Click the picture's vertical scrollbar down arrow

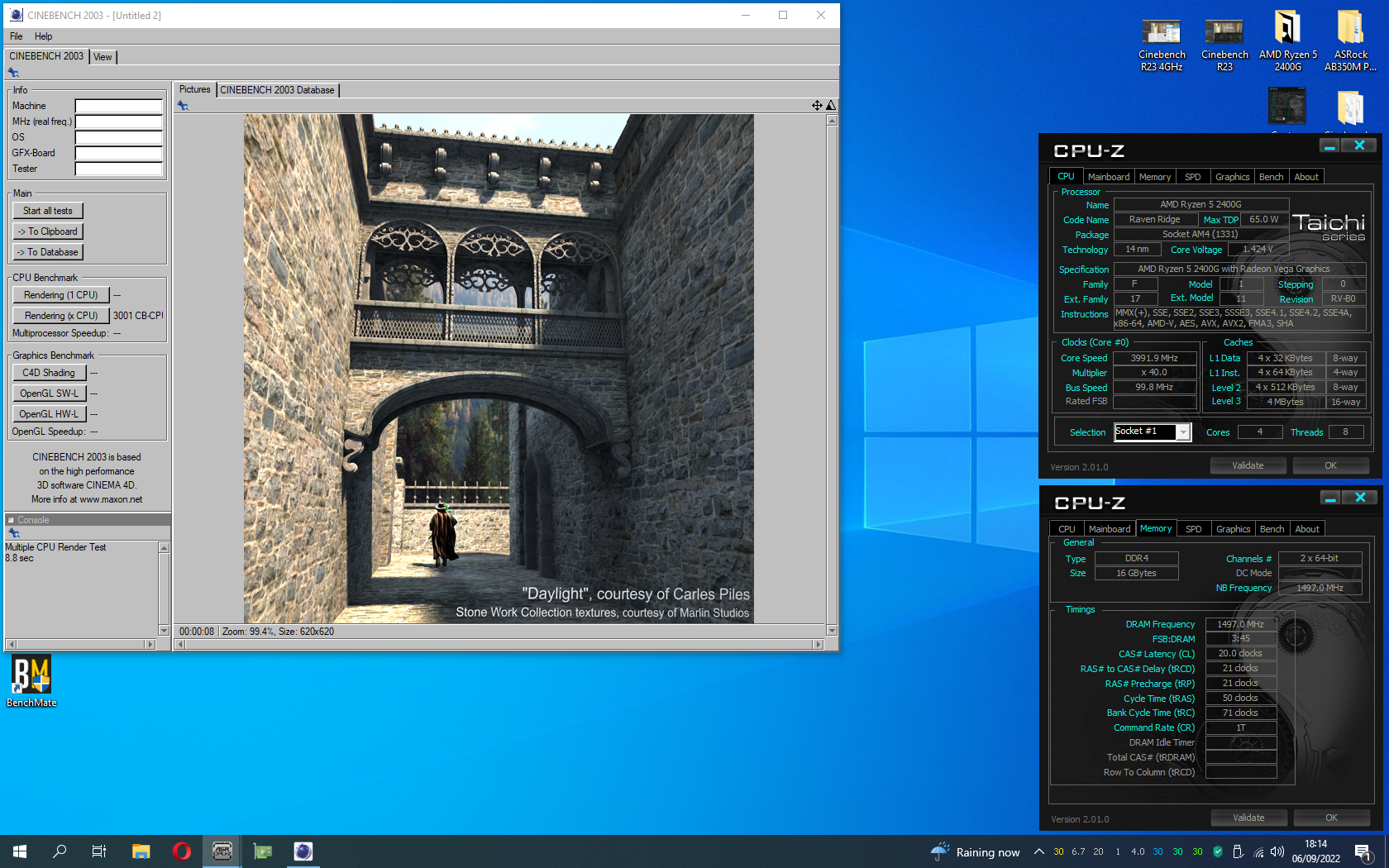(832, 630)
